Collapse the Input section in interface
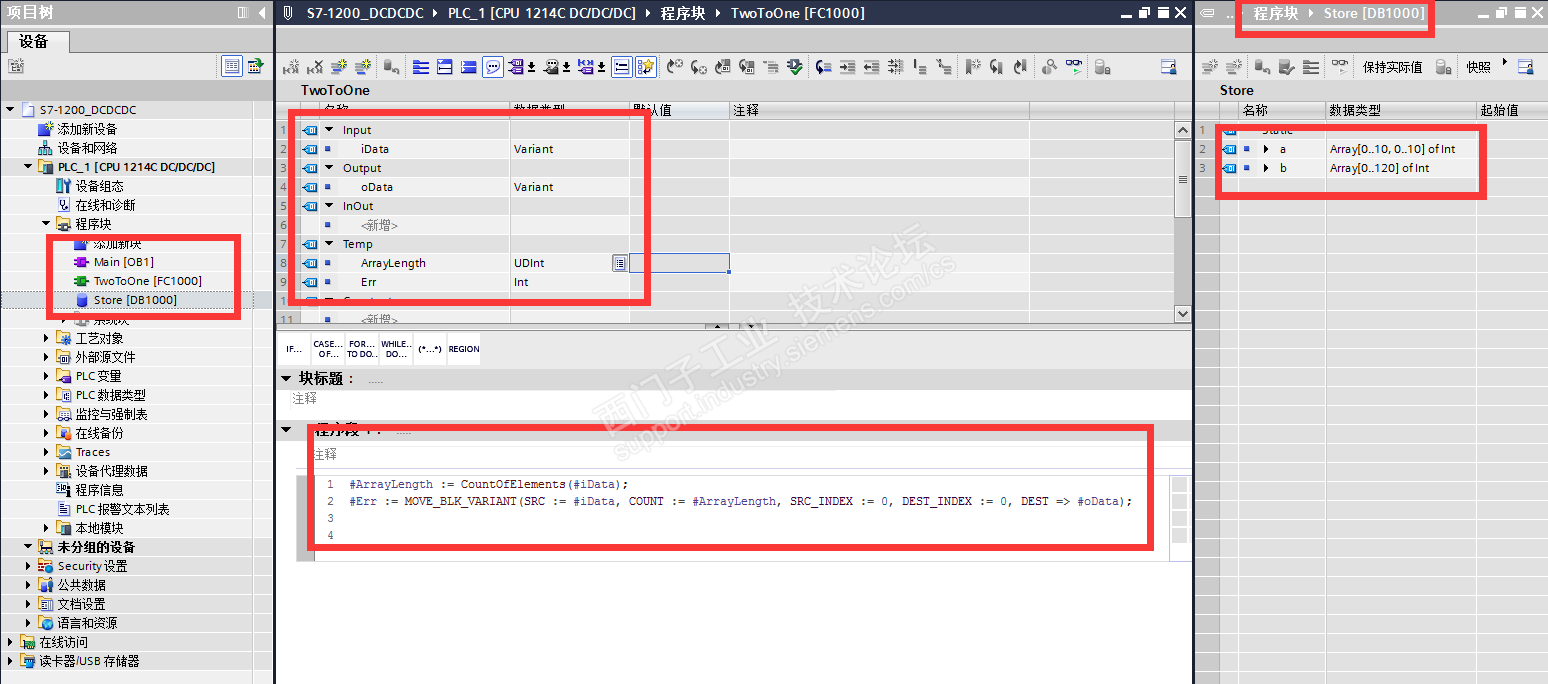The height and width of the screenshot is (684, 1548). tap(329, 130)
